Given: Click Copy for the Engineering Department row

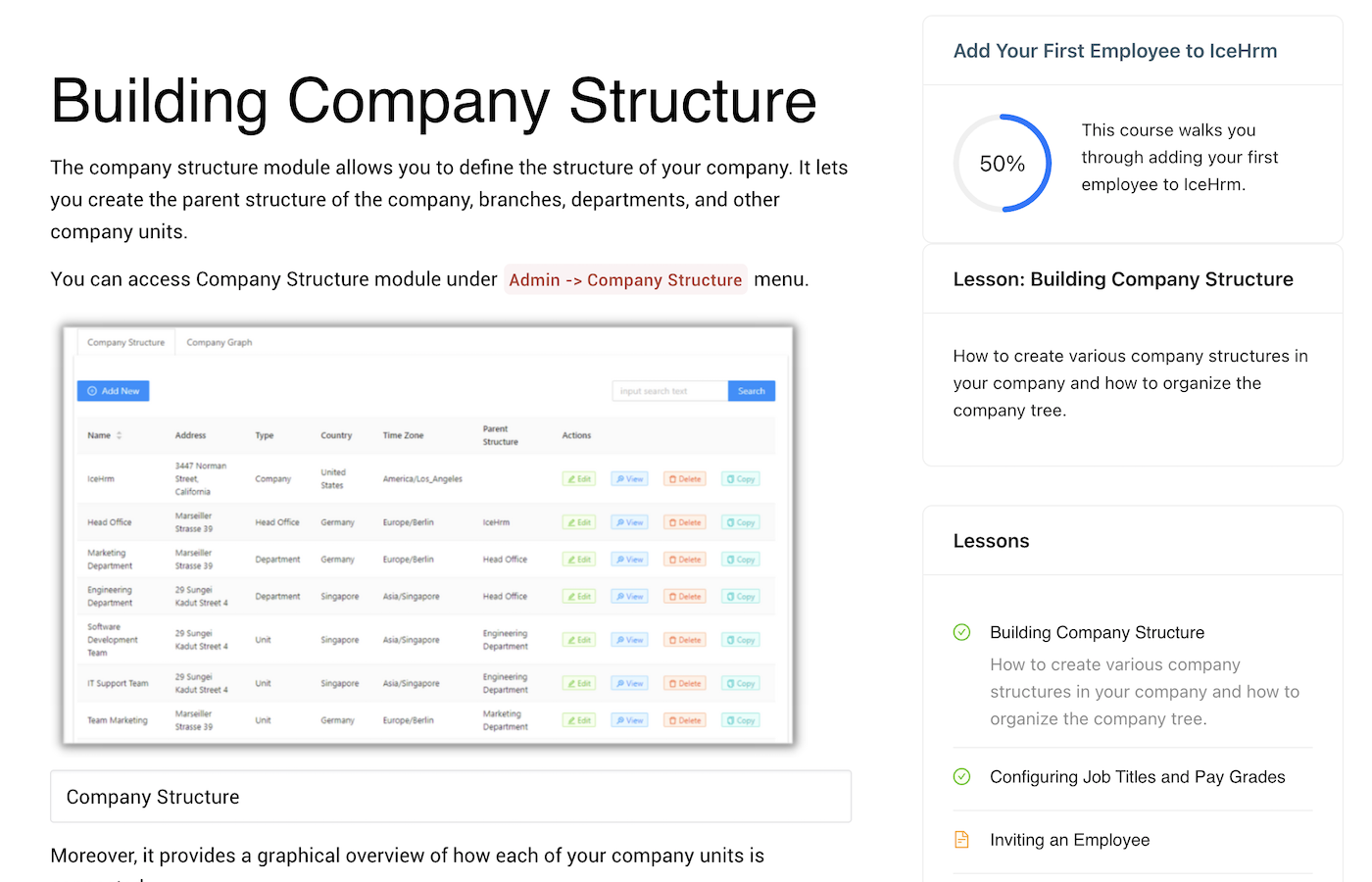Looking at the screenshot, I should [x=740, y=597].
